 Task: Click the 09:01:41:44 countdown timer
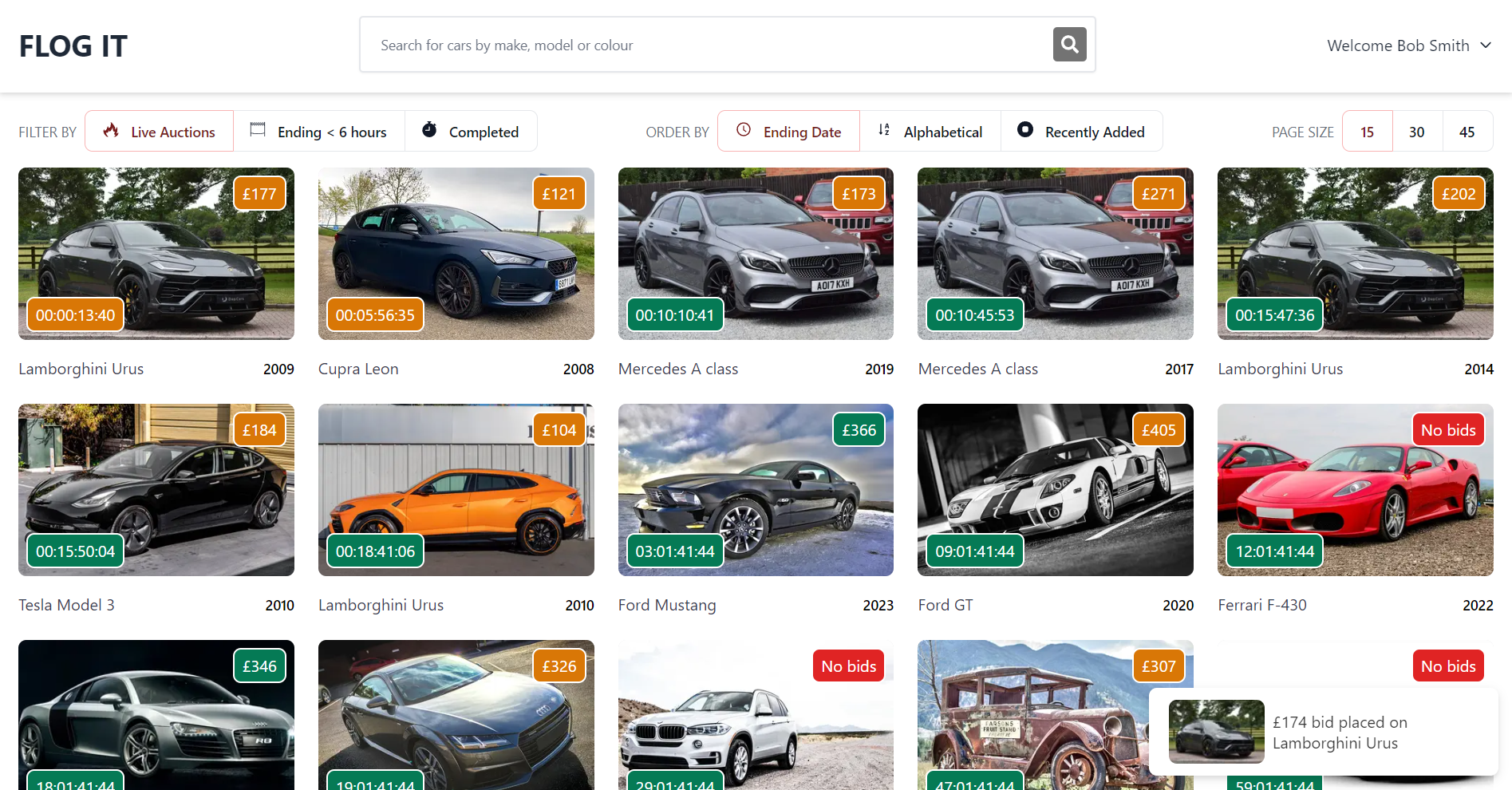coord(975,551)
